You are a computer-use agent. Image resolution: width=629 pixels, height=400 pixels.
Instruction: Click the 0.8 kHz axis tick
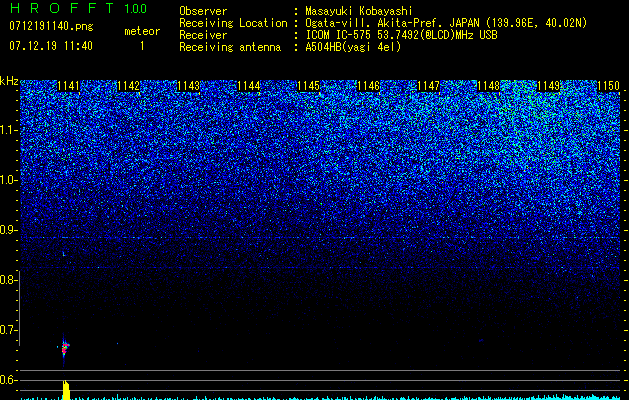point(9,280)
